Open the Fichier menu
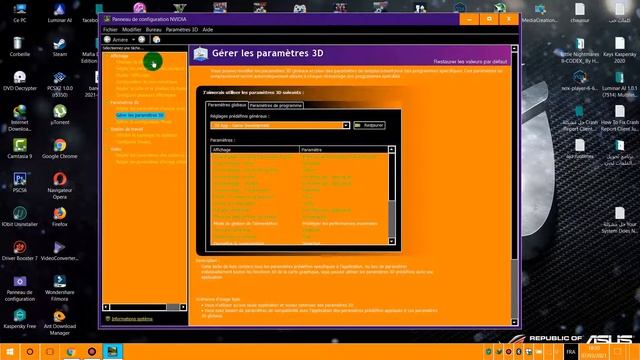This screenshot has width=640, height=360. [110, 30]
